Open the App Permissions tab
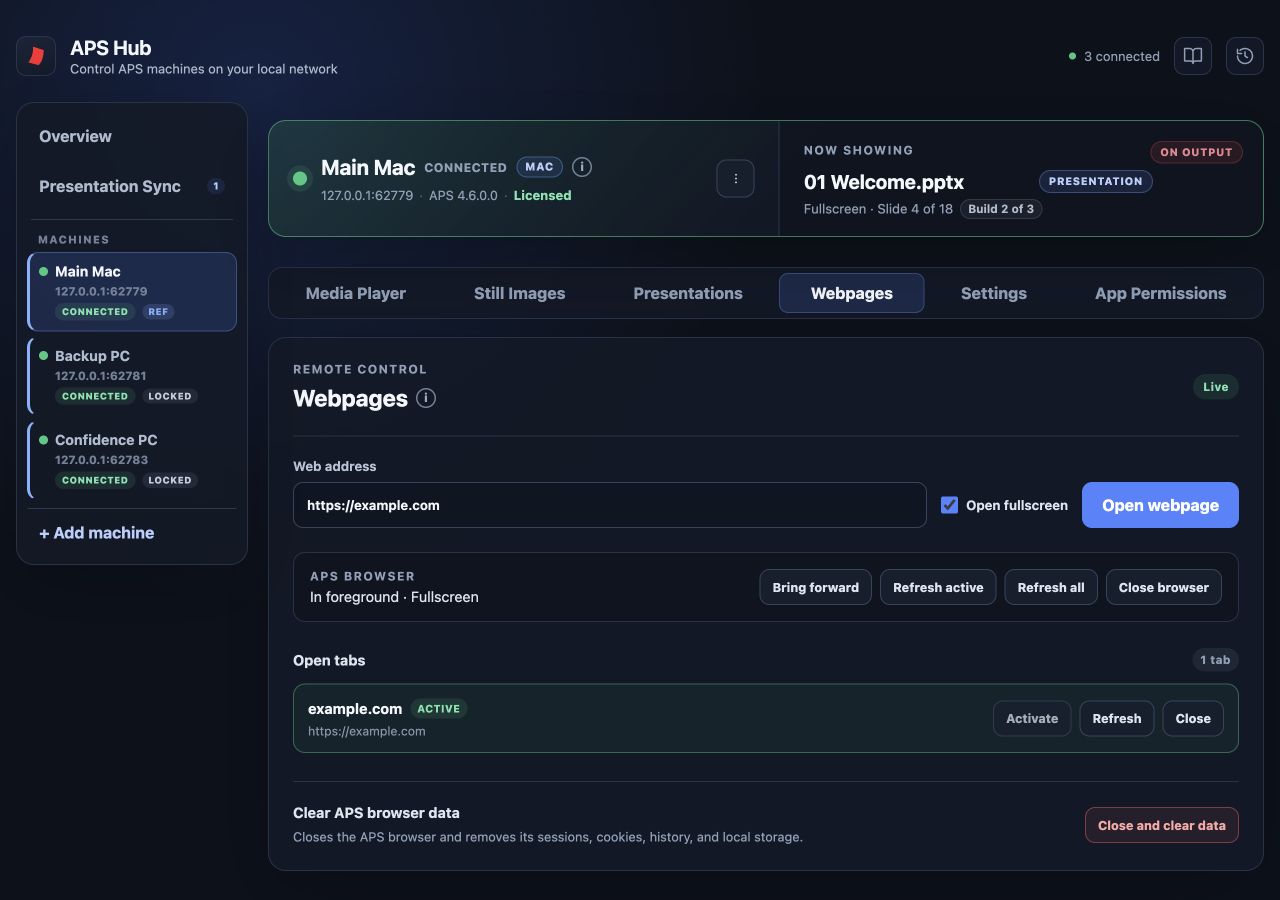Screen dimensions: 1280x900 [x=1161, y=293]
